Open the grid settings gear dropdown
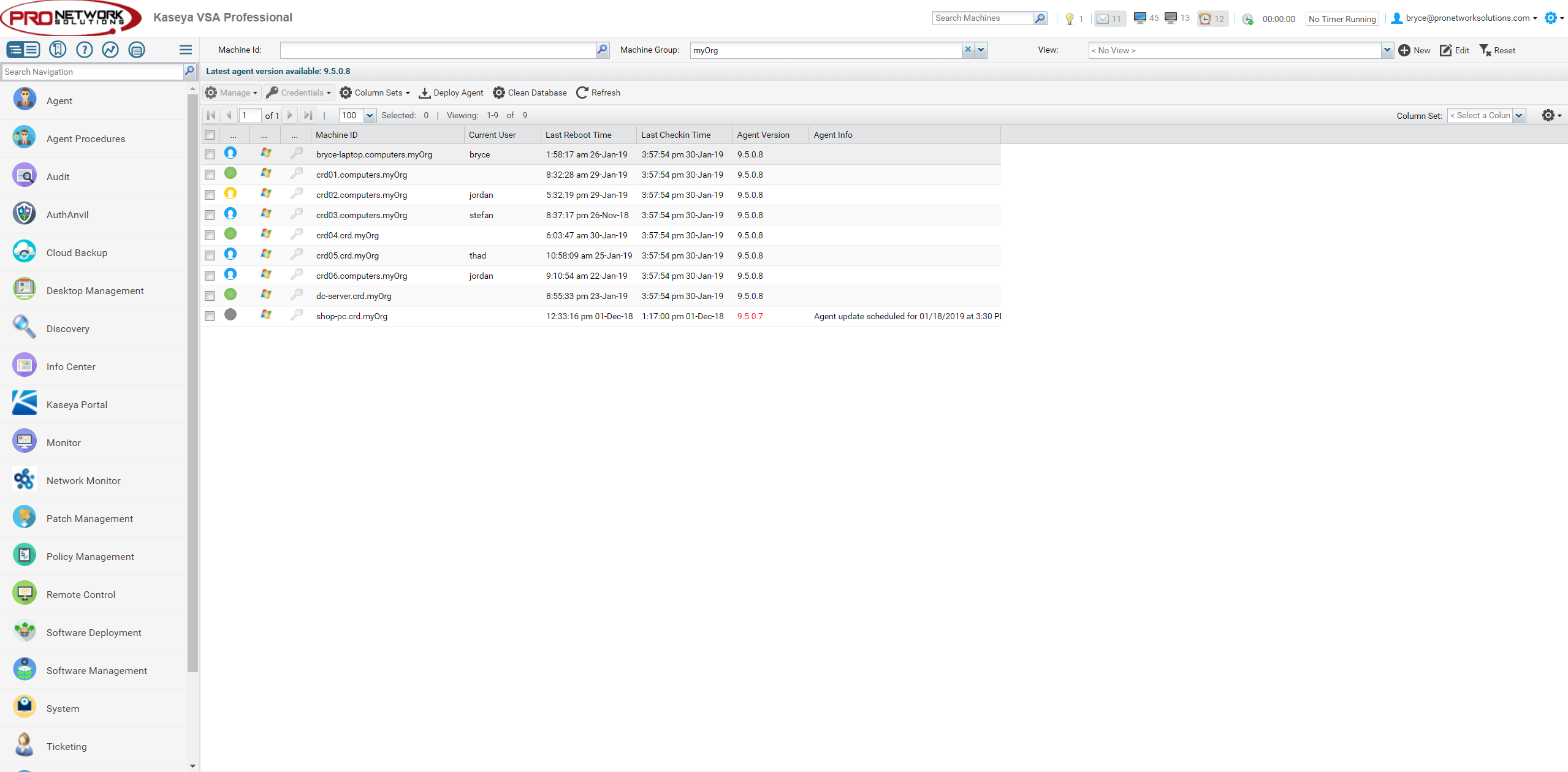The image size is (1568, 772). (1551, 115)
